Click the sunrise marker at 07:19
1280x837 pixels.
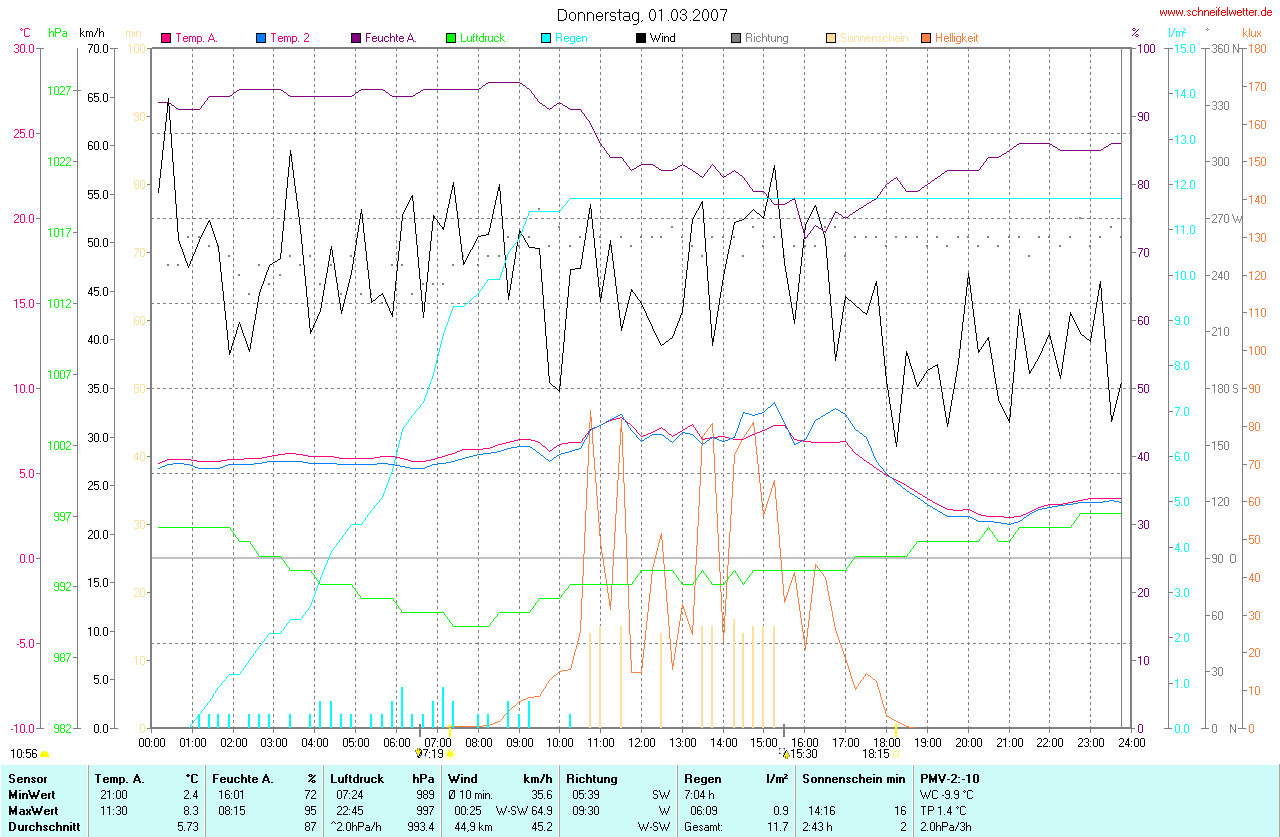point(450,754)
